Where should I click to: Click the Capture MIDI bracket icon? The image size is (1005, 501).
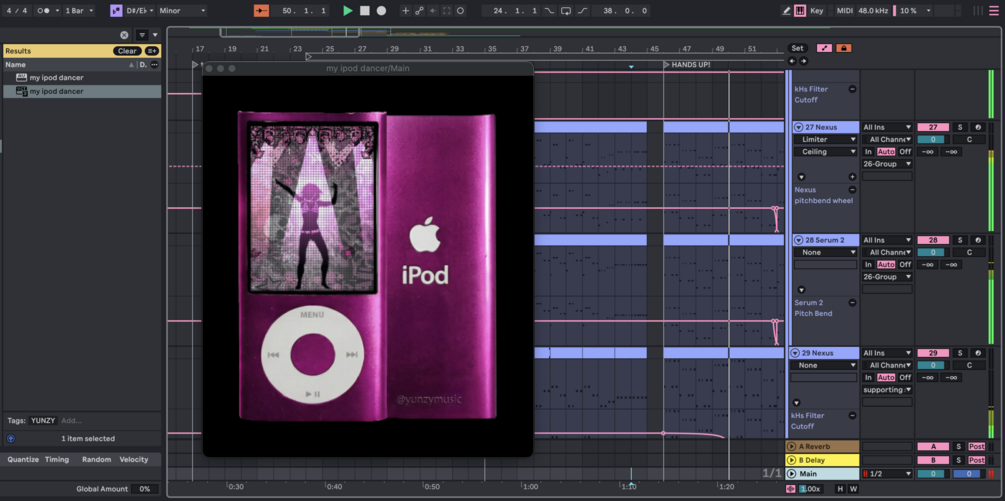447,11
